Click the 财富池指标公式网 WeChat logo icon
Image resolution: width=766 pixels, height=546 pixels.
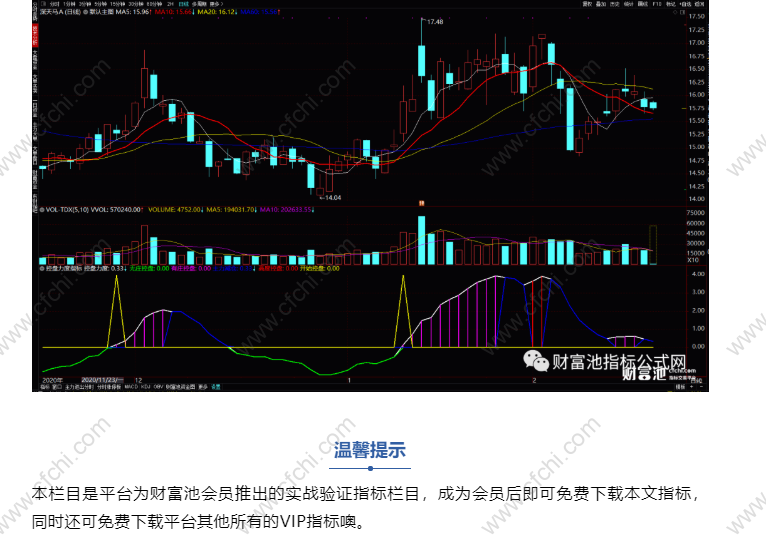[x=536, y=361]
